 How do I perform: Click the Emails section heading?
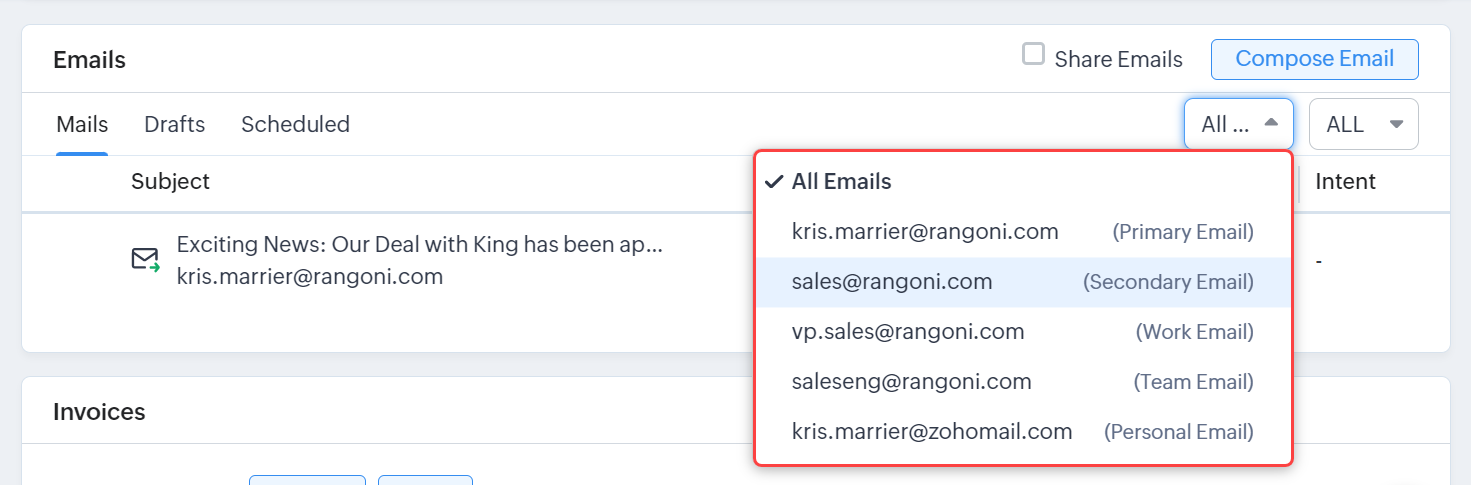click(x=89, y=60)
